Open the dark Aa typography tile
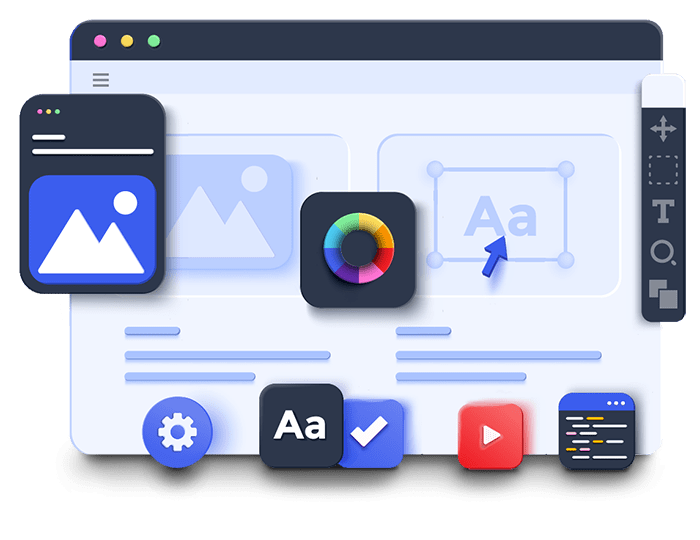Viewport: 700px width, 540px height. click(300, 426)
